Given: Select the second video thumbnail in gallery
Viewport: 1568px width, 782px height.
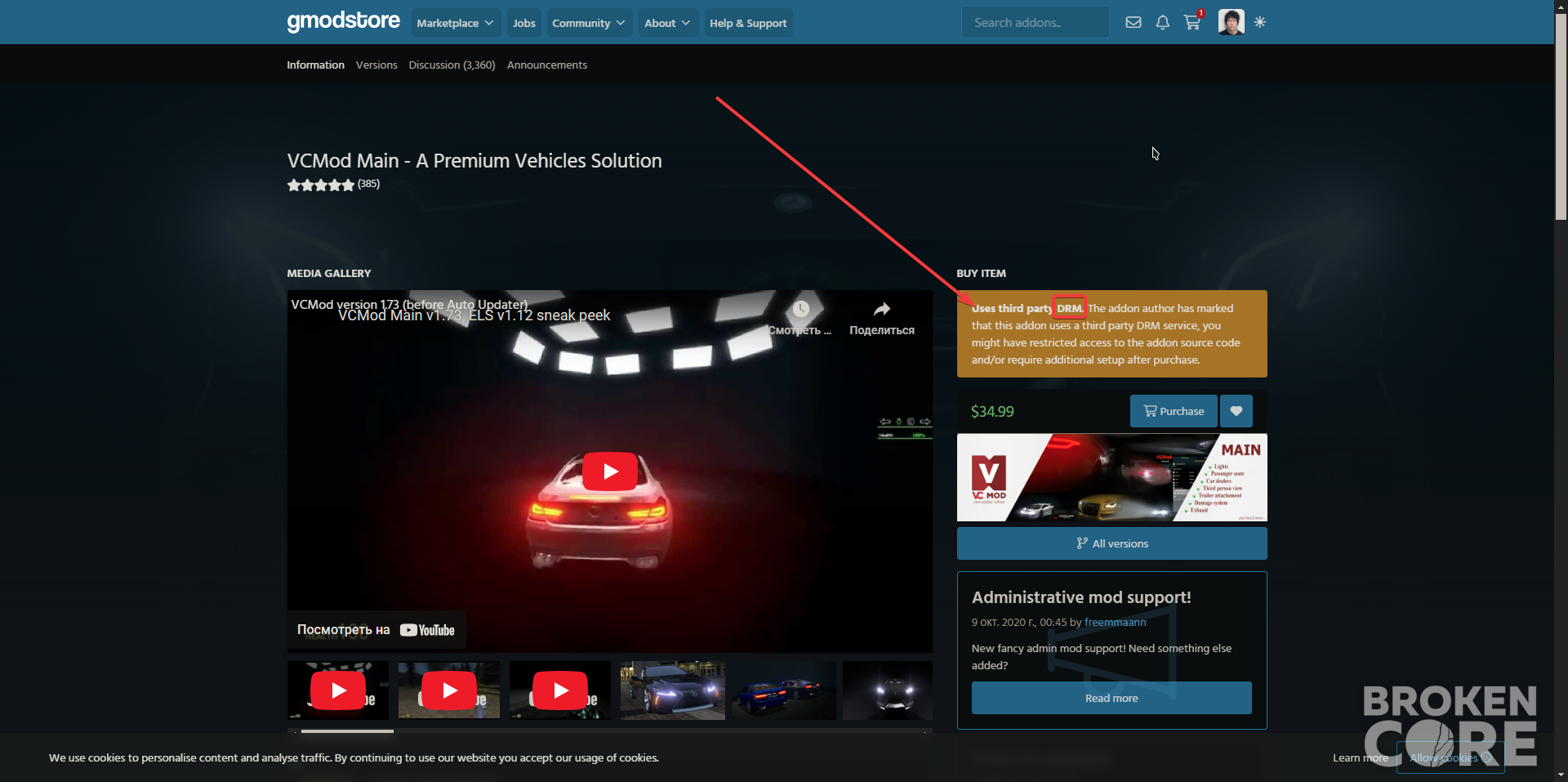Looking at the screenshot, I should [x=449, y=690].
